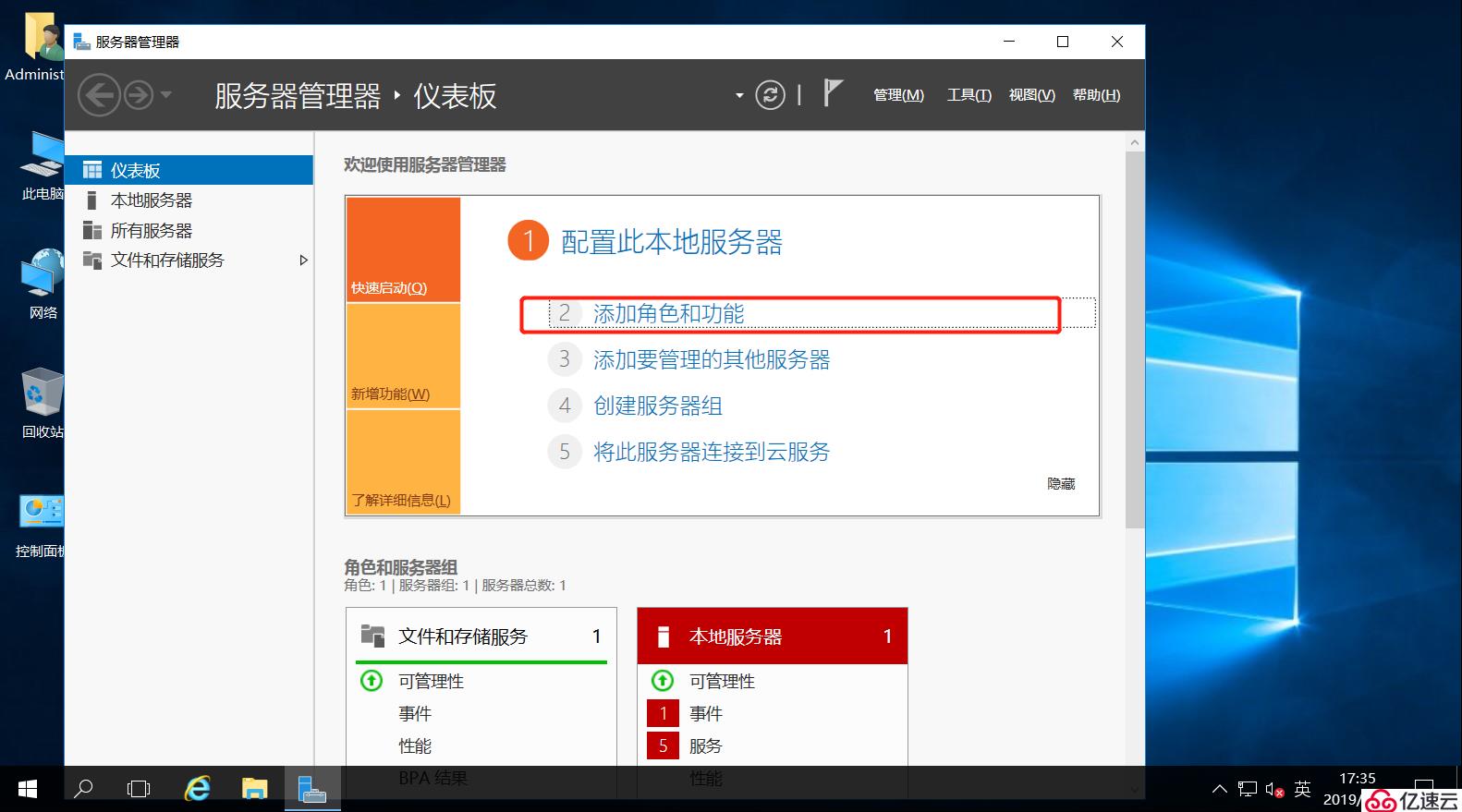1462x812 pixels.
Task: Click 将此服务器连接到云服务 link
Action: (x=712, y=452)
